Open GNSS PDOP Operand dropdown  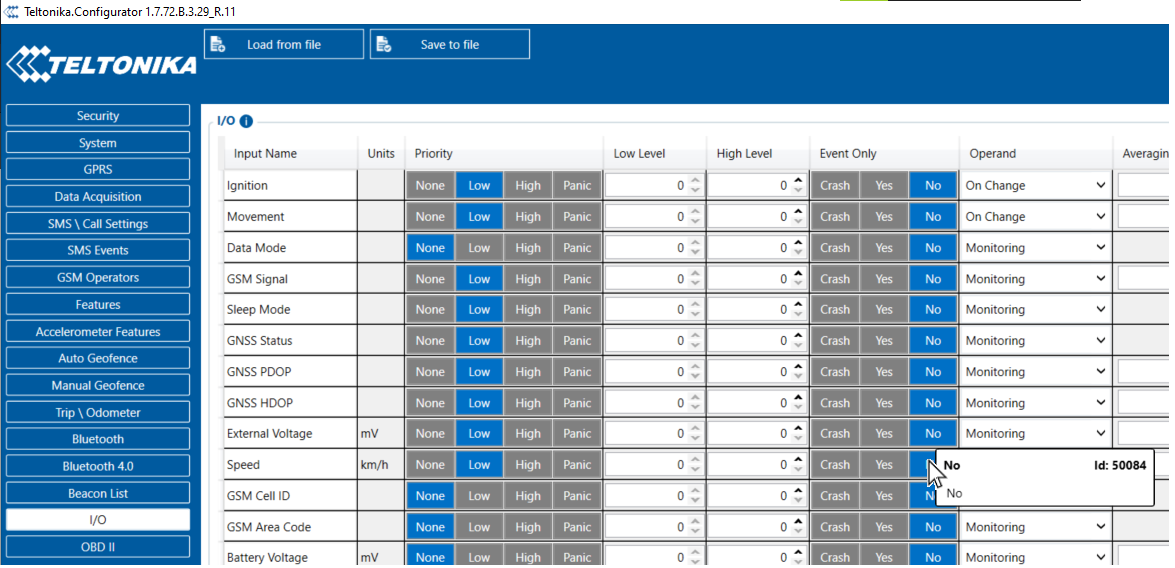pyautogui.click(x=1035, y=372)
